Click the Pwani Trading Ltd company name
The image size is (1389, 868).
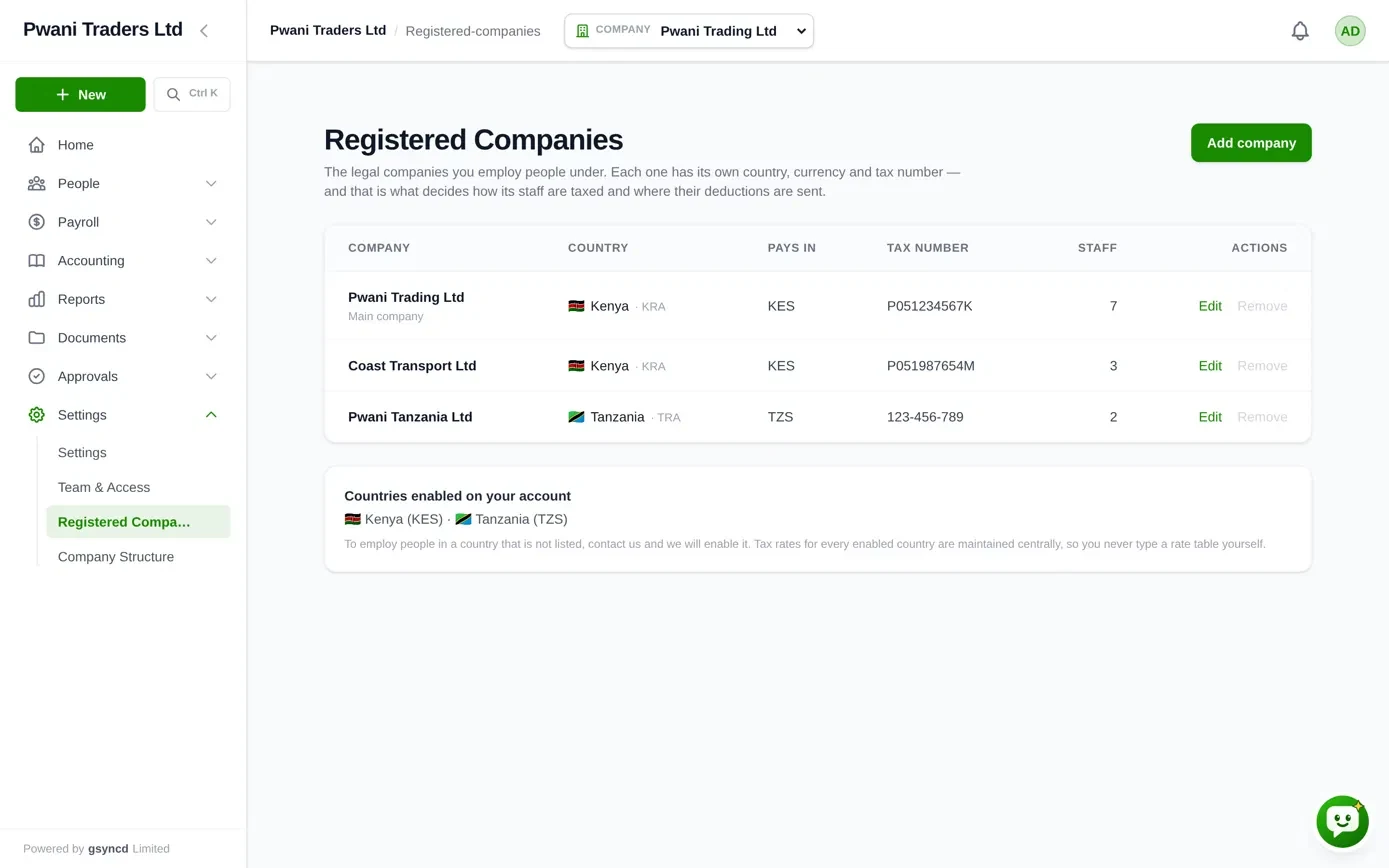[x=406, y=297]
